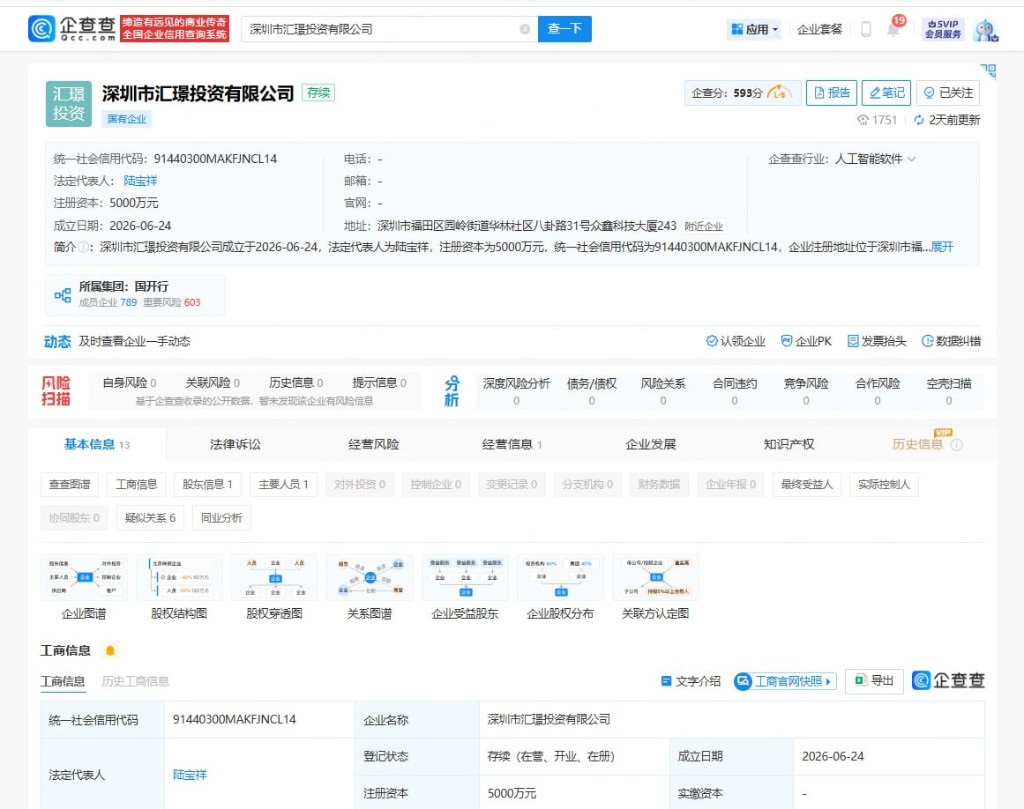
Task: Open the 应用 dropdown menu
Action: pos(754,29)
